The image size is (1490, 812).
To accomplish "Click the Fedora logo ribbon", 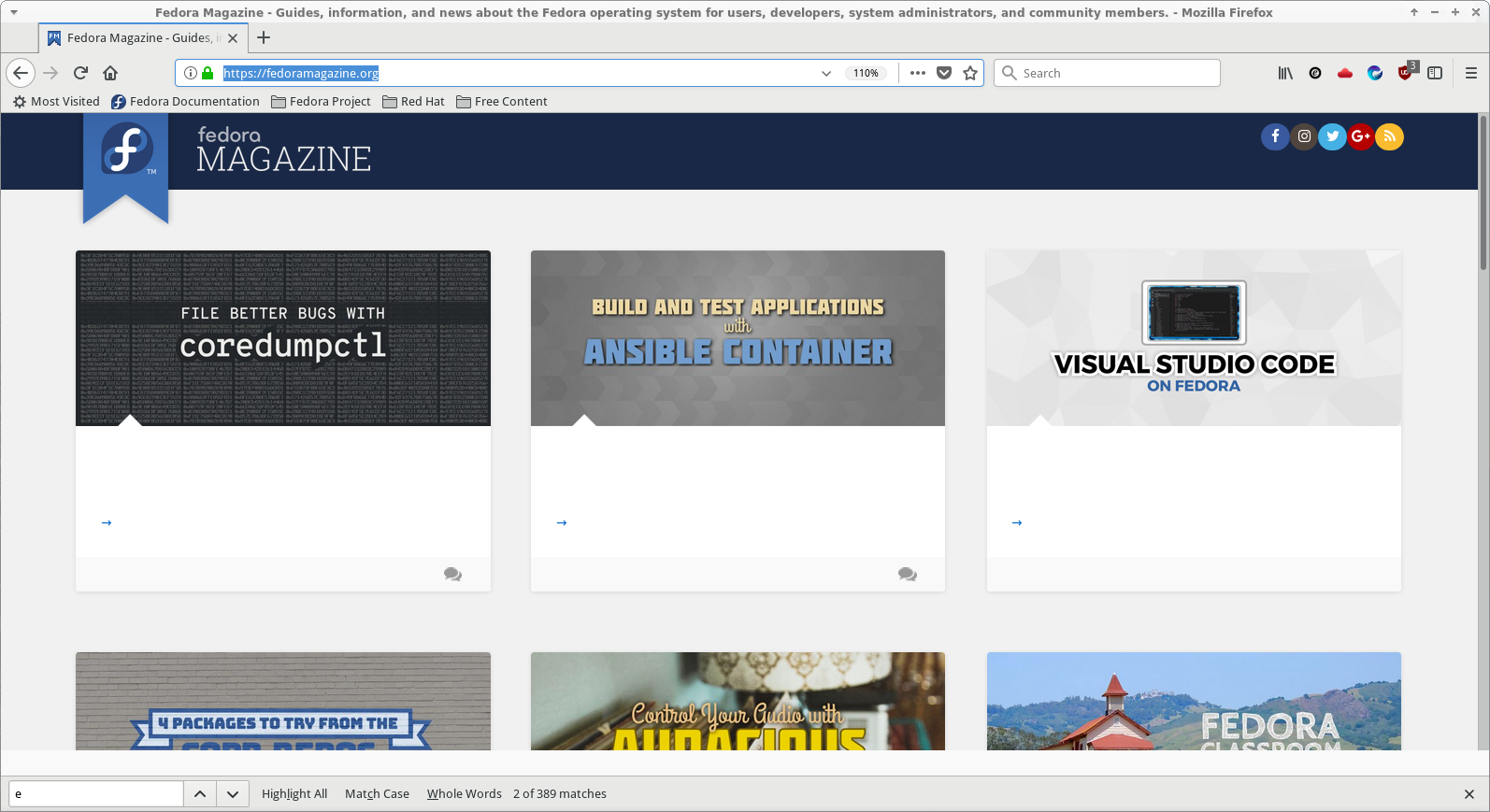I will point(125,168).
